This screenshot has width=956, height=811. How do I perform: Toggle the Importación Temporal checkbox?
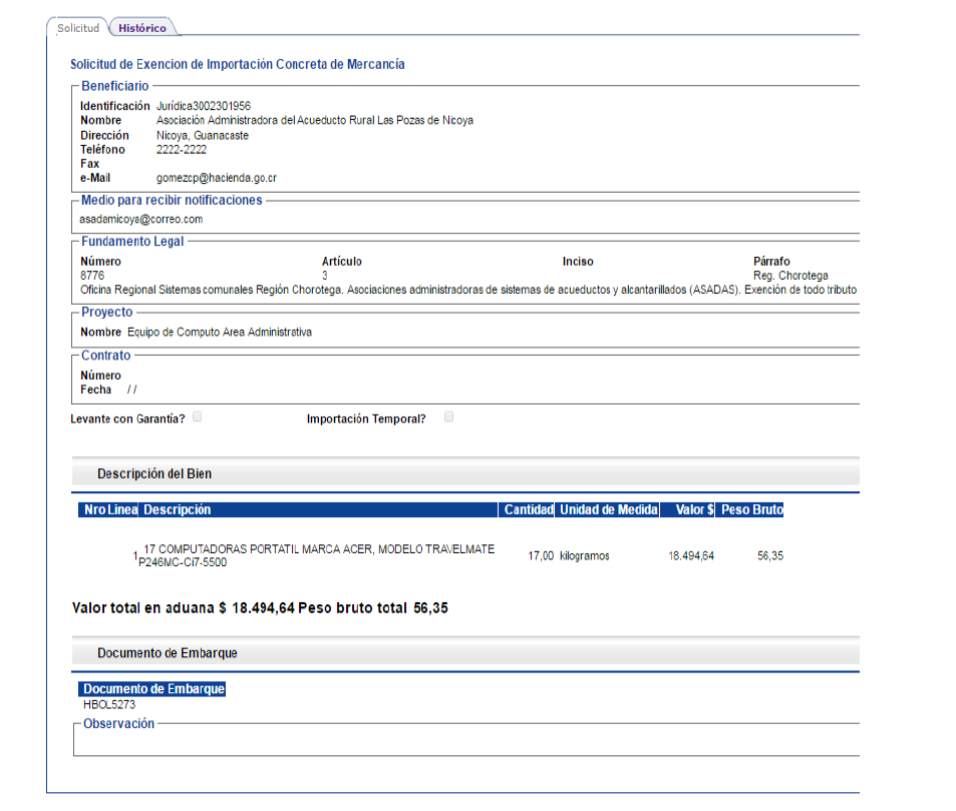point(448,417)
